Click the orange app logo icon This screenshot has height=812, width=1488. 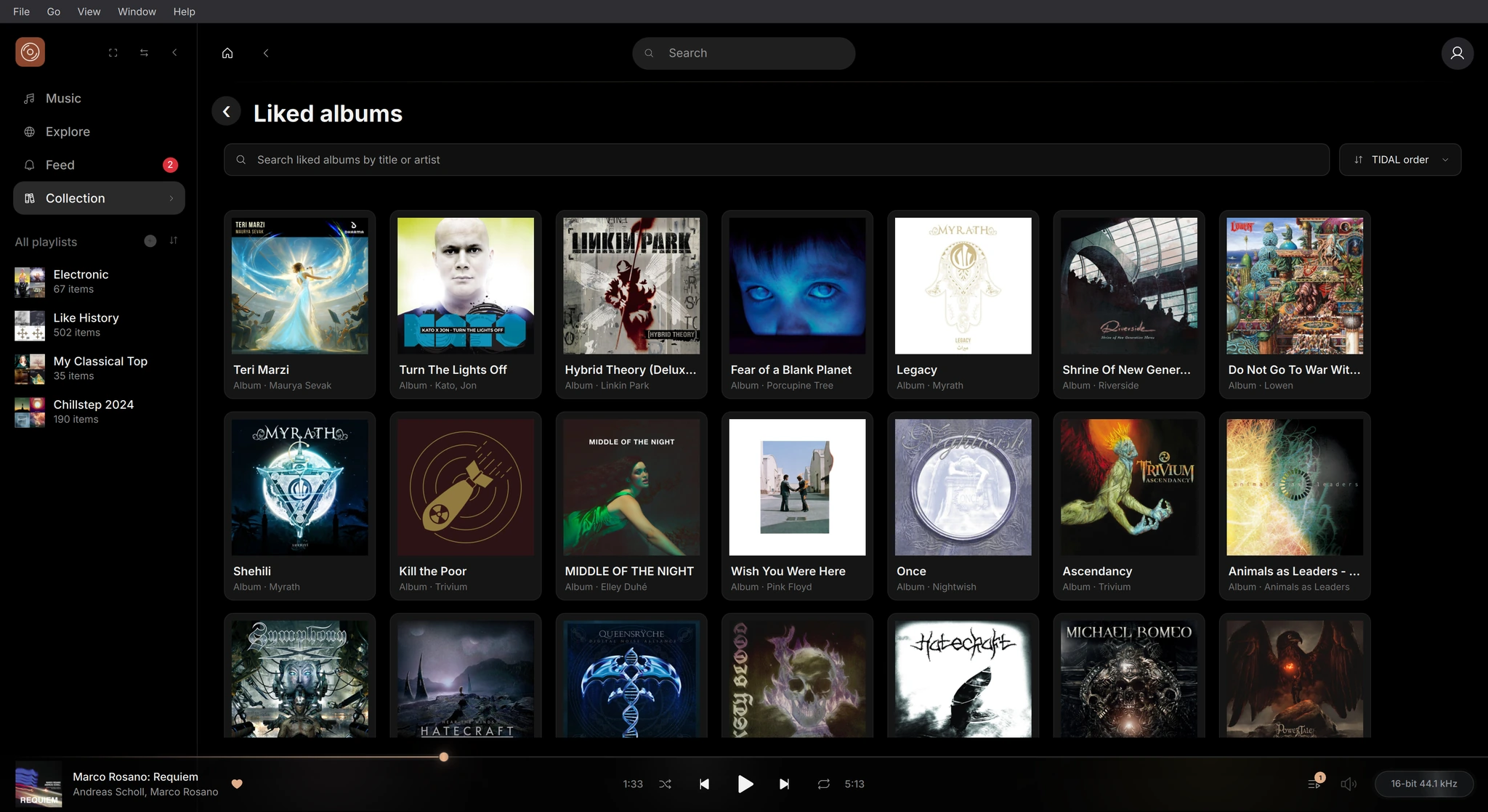click(x=30, y=52)
